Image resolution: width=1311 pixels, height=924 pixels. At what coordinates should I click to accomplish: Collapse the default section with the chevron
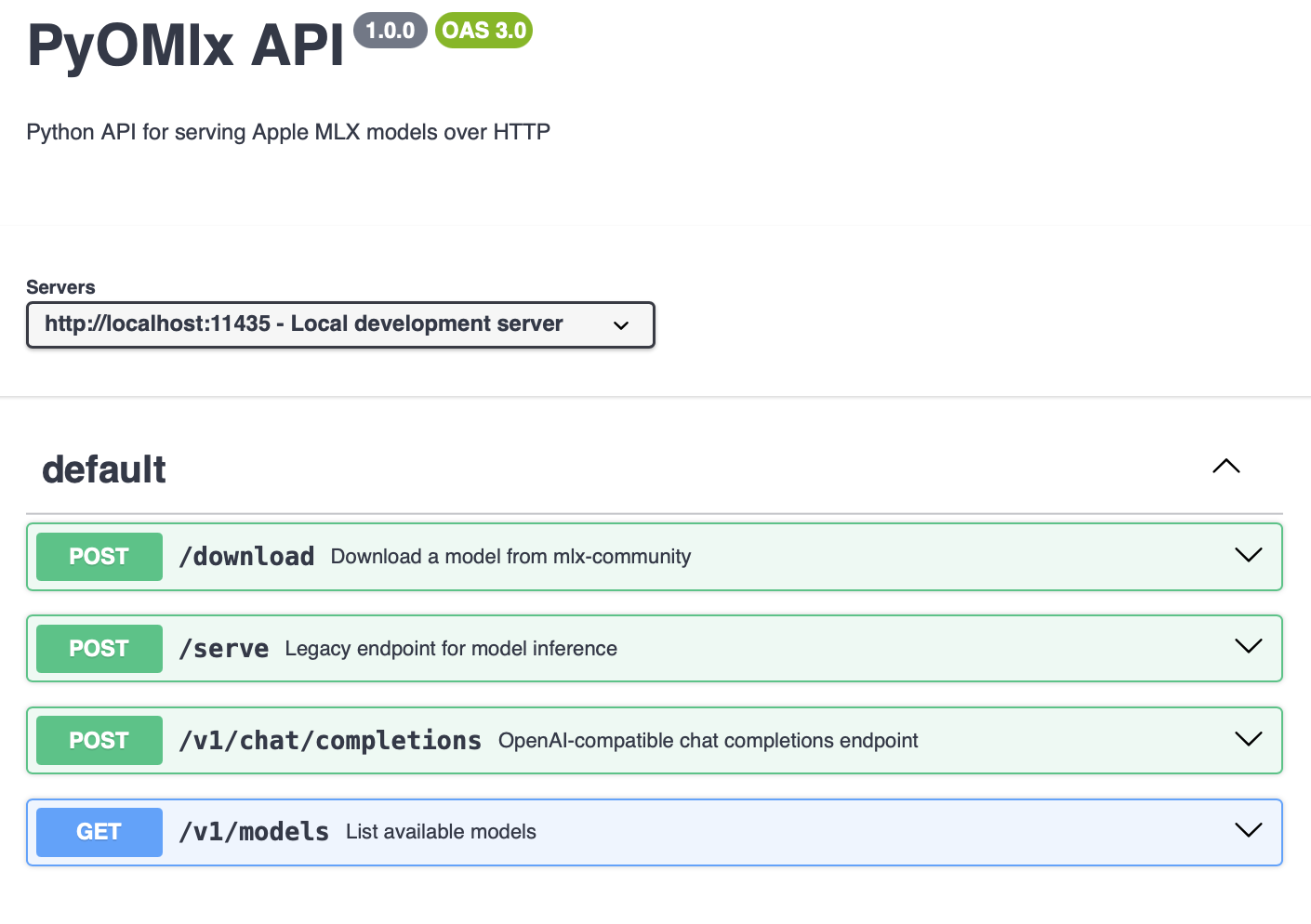pyautogui.click(x=1226, y=466)
